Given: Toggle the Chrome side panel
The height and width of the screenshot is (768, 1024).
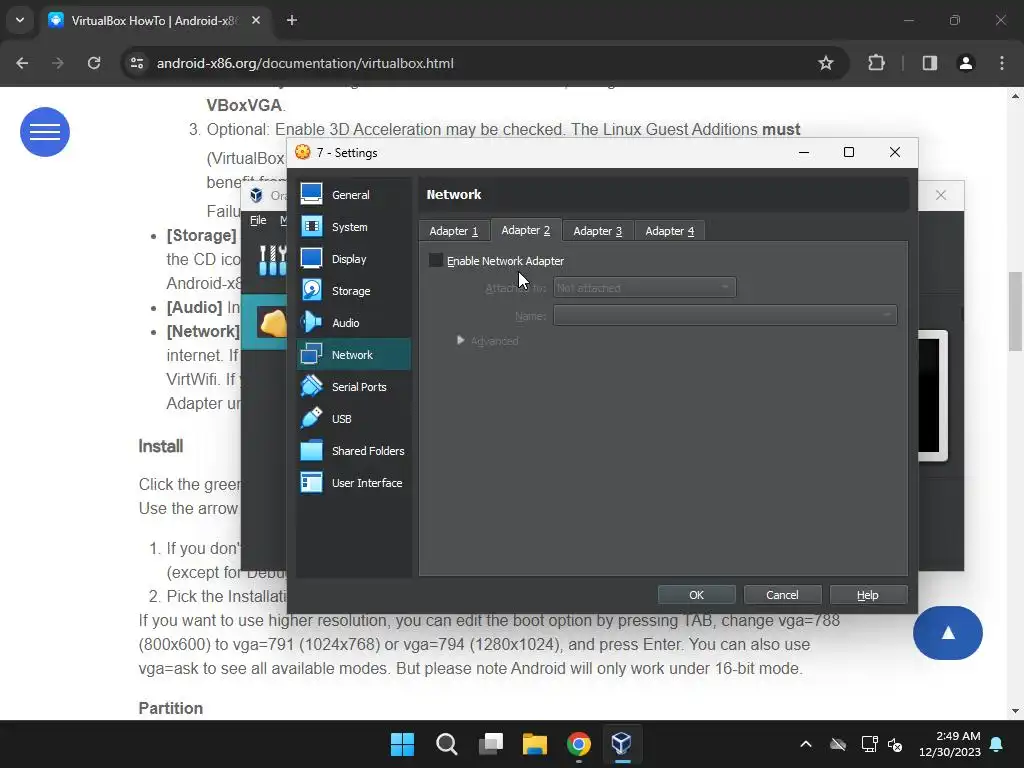Looking at the screenshot, I should click(x=929, y=63).
